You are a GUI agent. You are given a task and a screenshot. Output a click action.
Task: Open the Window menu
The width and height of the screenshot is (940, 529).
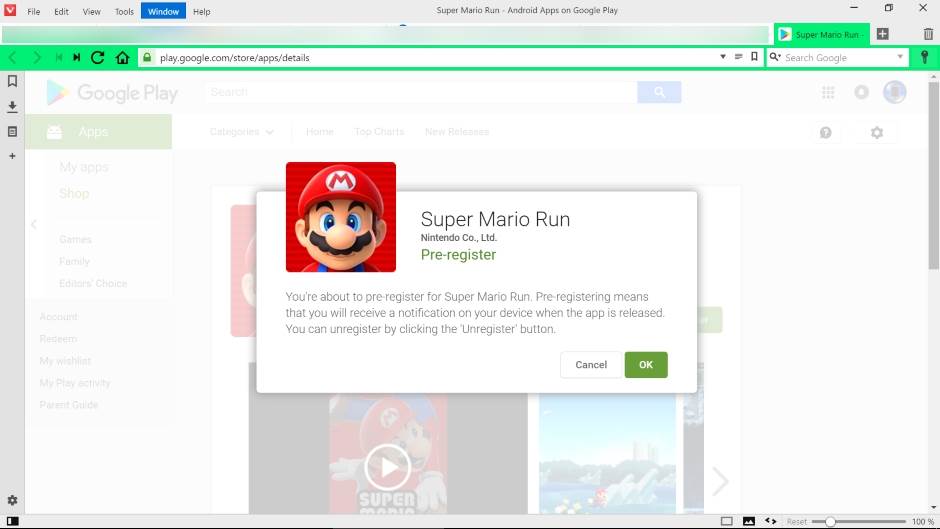pyautogui.click(x=163, y=11)
